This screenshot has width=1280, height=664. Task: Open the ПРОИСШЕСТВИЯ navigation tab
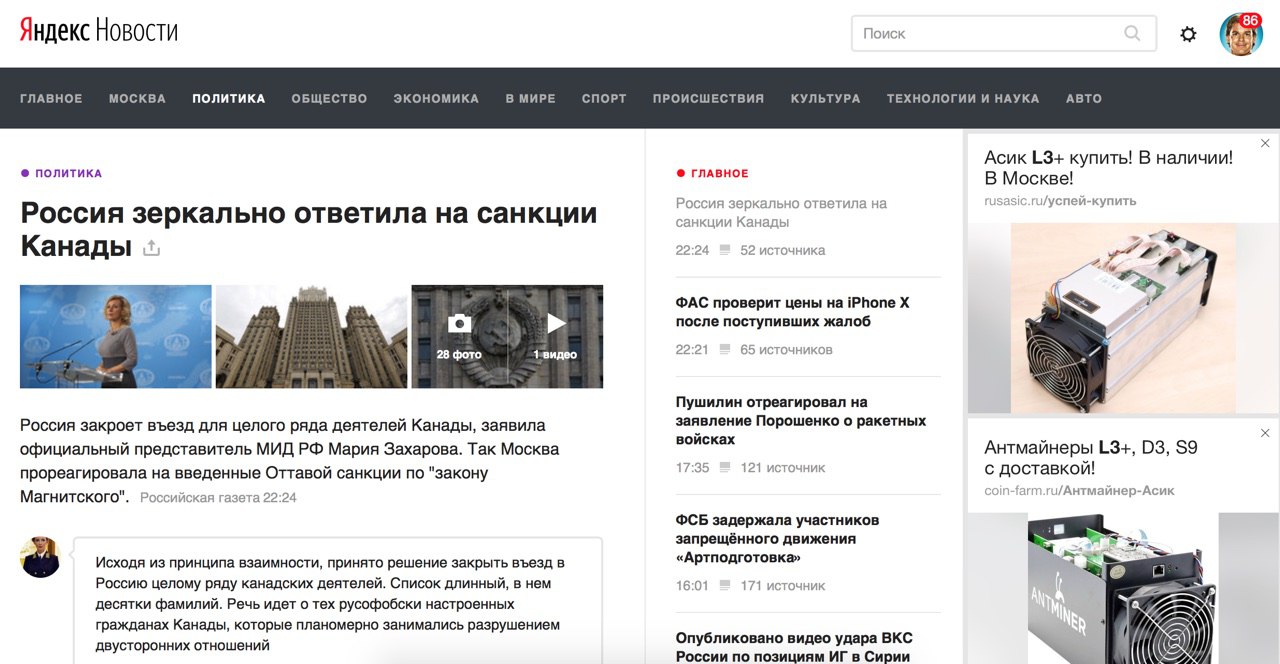(708, 98)
